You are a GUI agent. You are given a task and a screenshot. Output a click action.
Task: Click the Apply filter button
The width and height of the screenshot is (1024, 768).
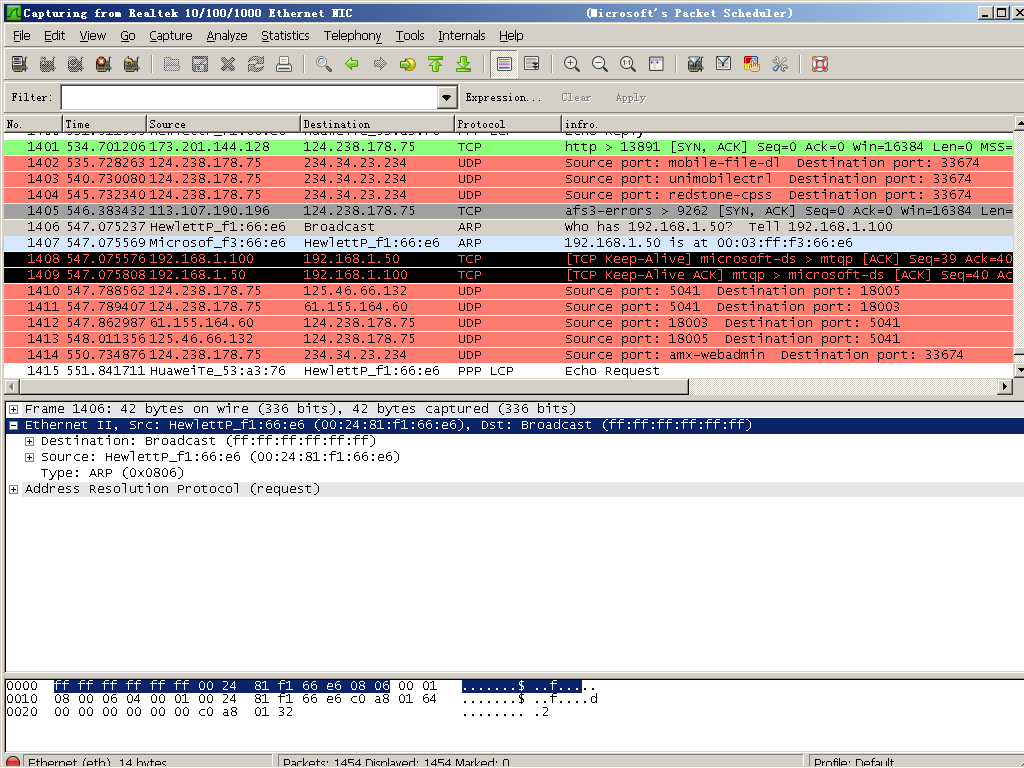630,98
